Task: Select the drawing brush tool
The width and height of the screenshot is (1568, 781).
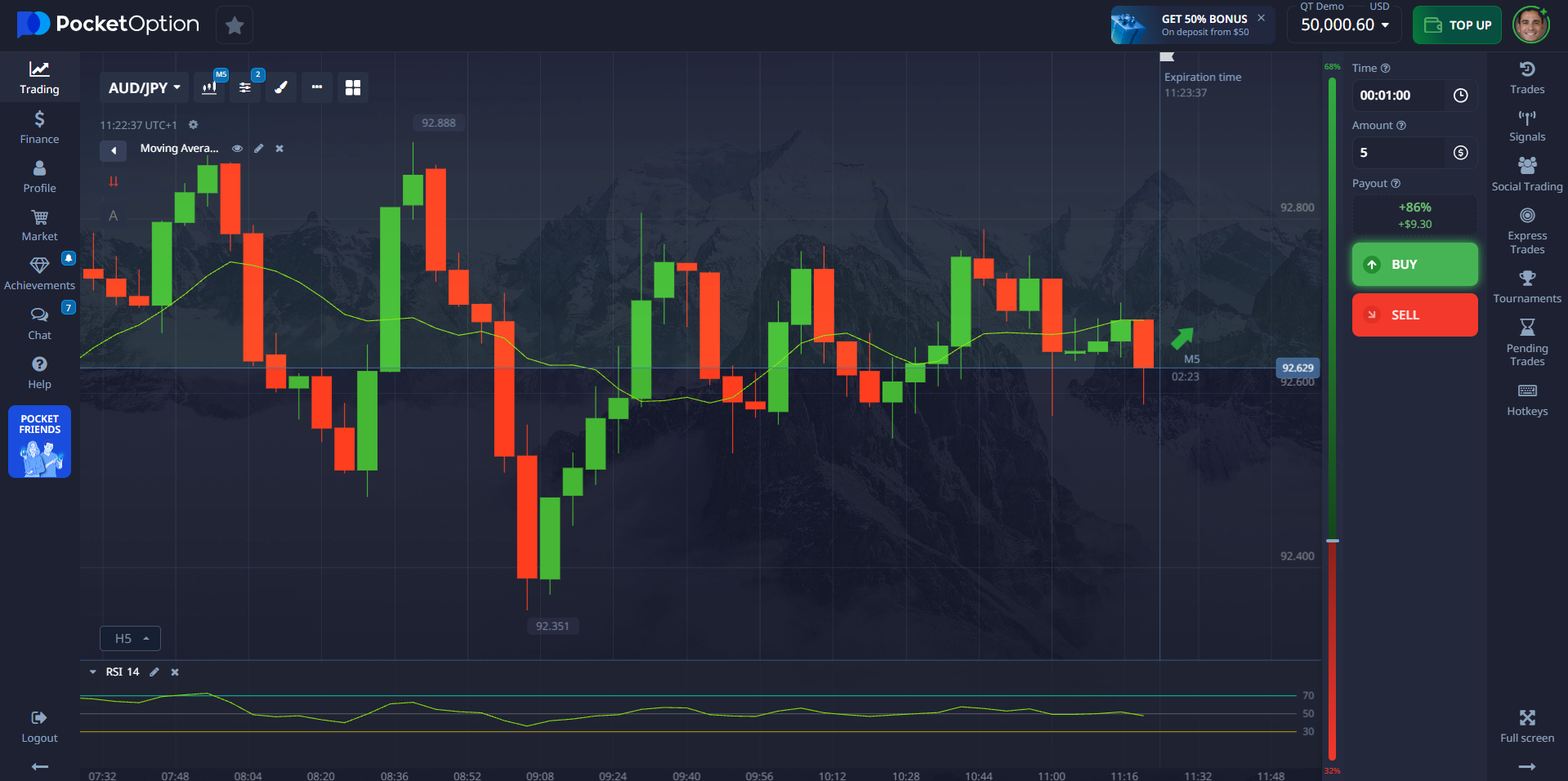Action: point(280,87)
